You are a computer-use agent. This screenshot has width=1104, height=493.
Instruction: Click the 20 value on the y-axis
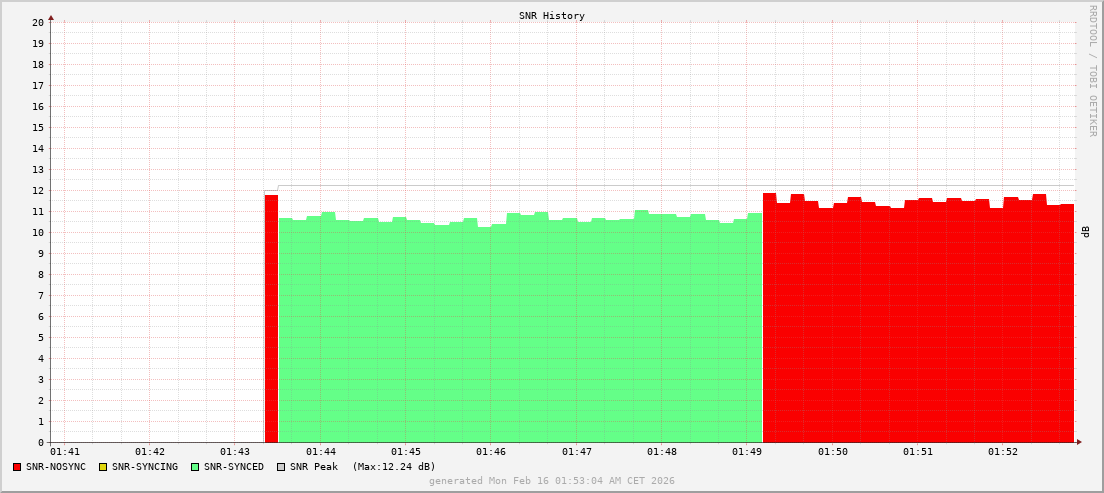(38, 22)
